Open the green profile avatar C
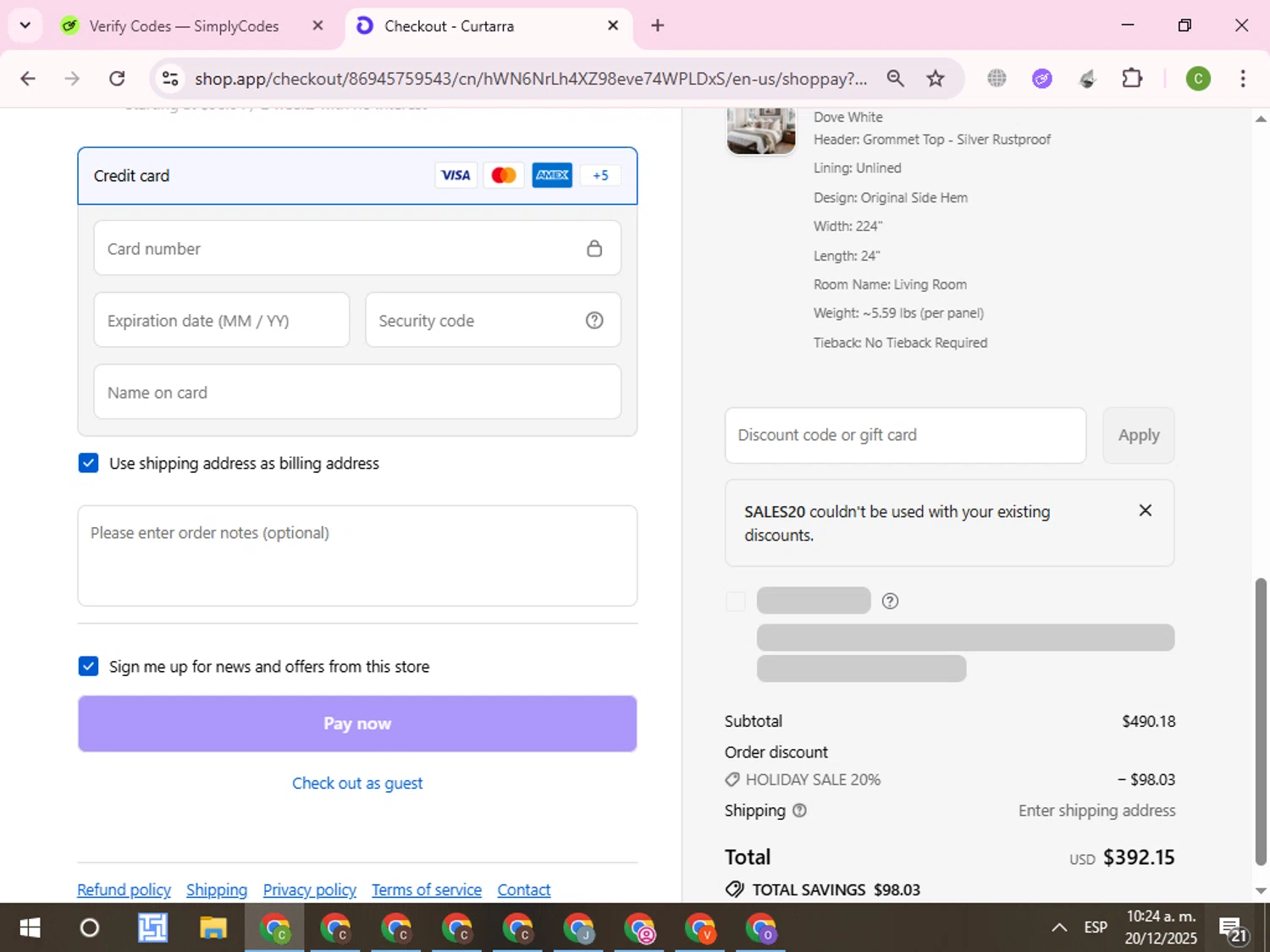 tap(1198, 79)
